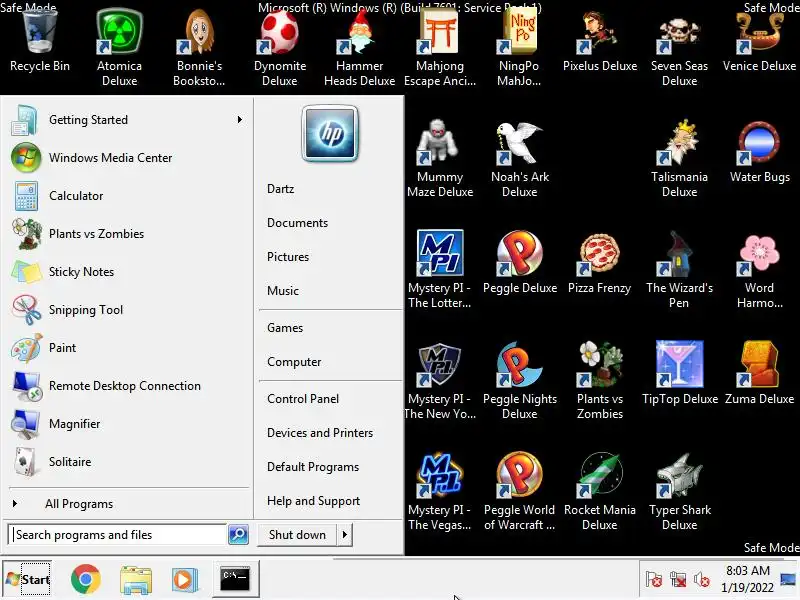Viewport: 800px width, 600px height.
Task: Open Mystery PI The Vegas shortcut
Action: click(439, 492)
